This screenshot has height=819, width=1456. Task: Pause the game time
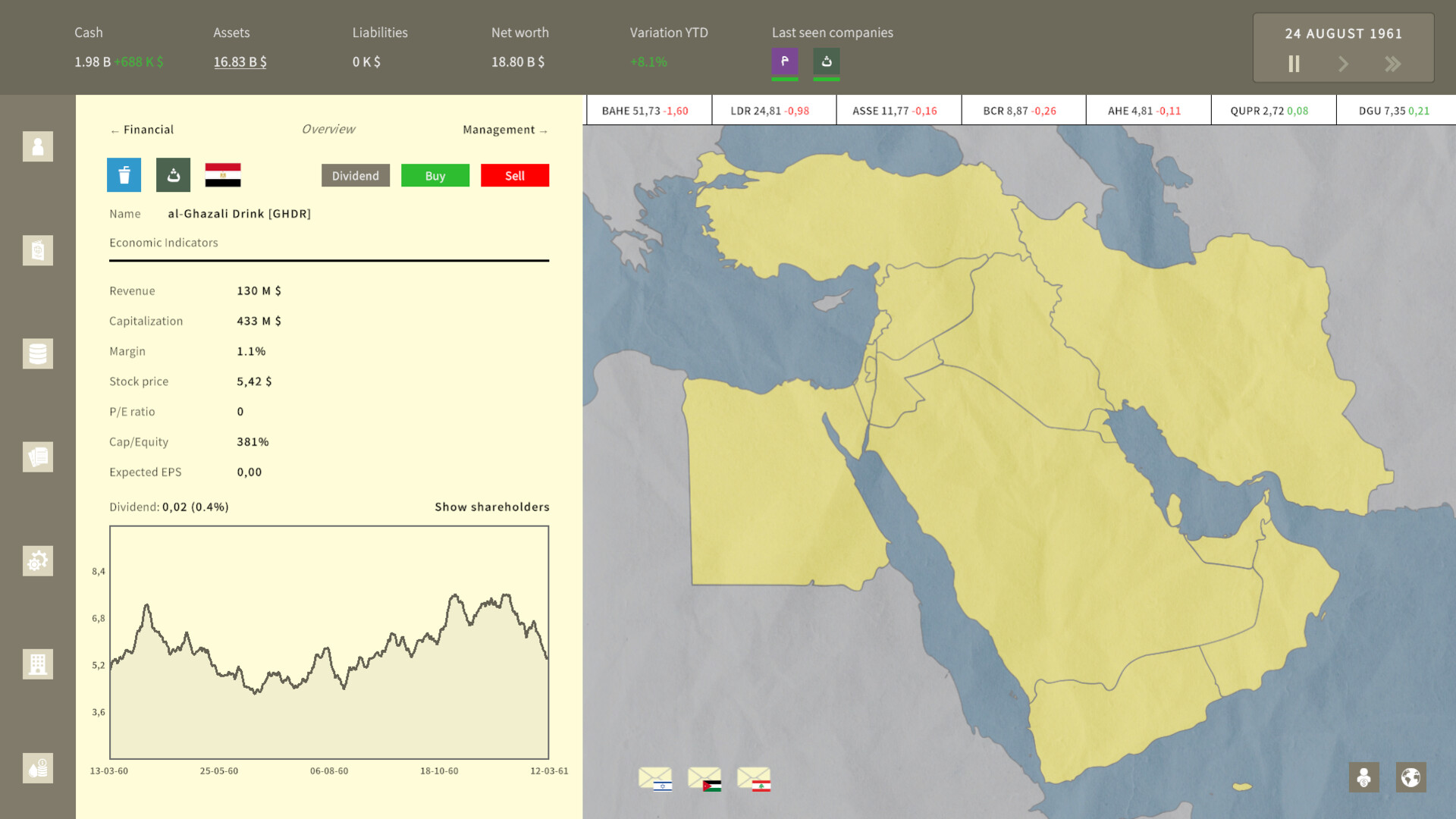(1293, 64)
